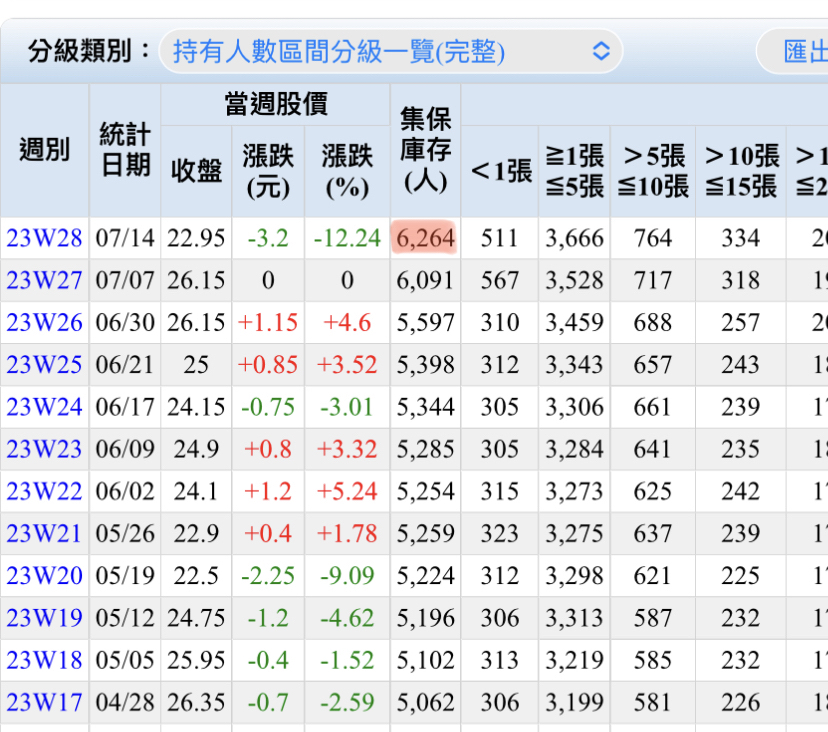This screenshot has width=828, height=732.
Task: Select cell 3,273 in 23W22 row
Action: tap(575, 492)
